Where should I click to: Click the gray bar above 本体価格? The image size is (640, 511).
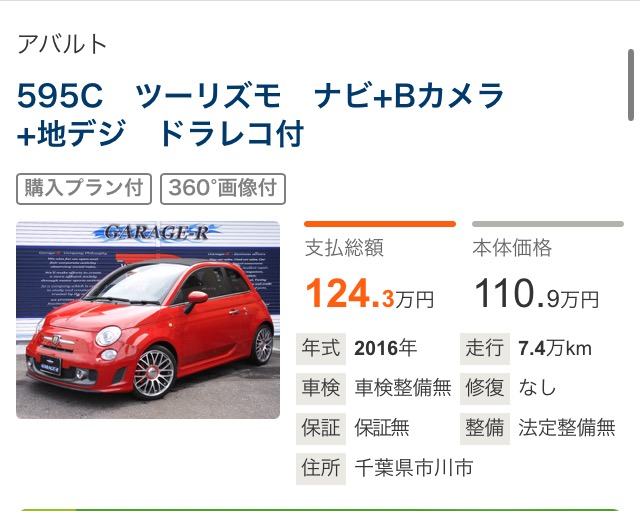[x=548, y=224]
